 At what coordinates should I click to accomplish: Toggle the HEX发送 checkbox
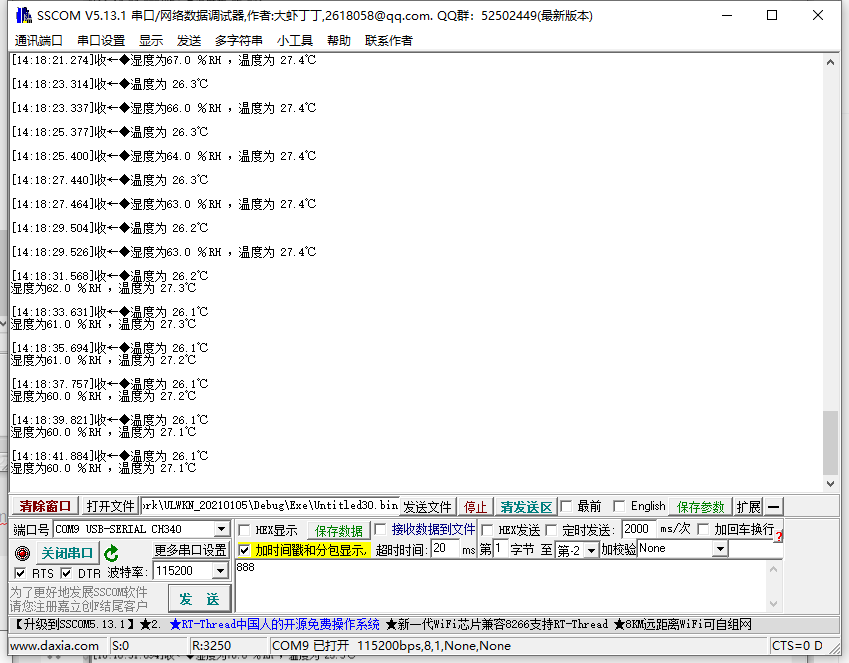[x=487, y=530]
